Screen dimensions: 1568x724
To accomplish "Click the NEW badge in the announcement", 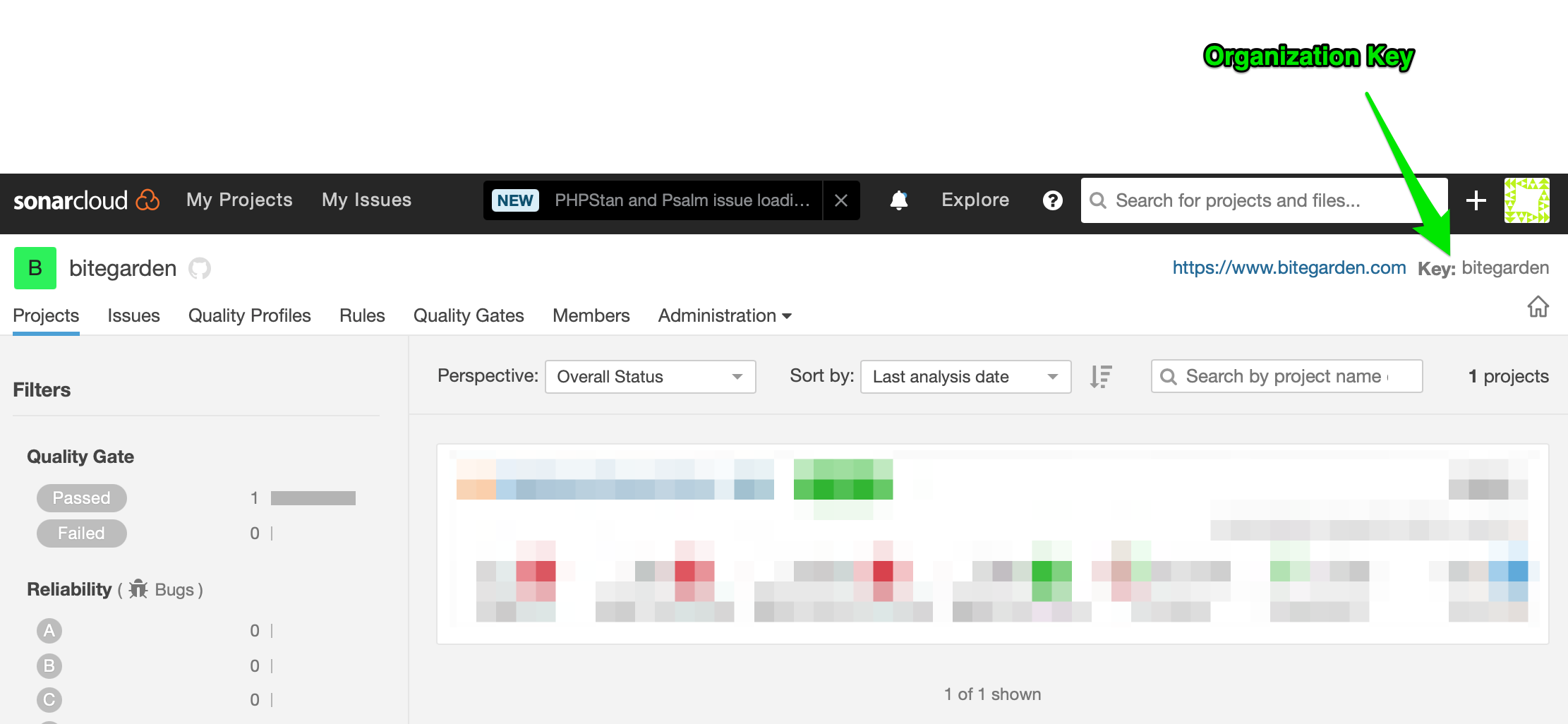I will tap(515, 200).
